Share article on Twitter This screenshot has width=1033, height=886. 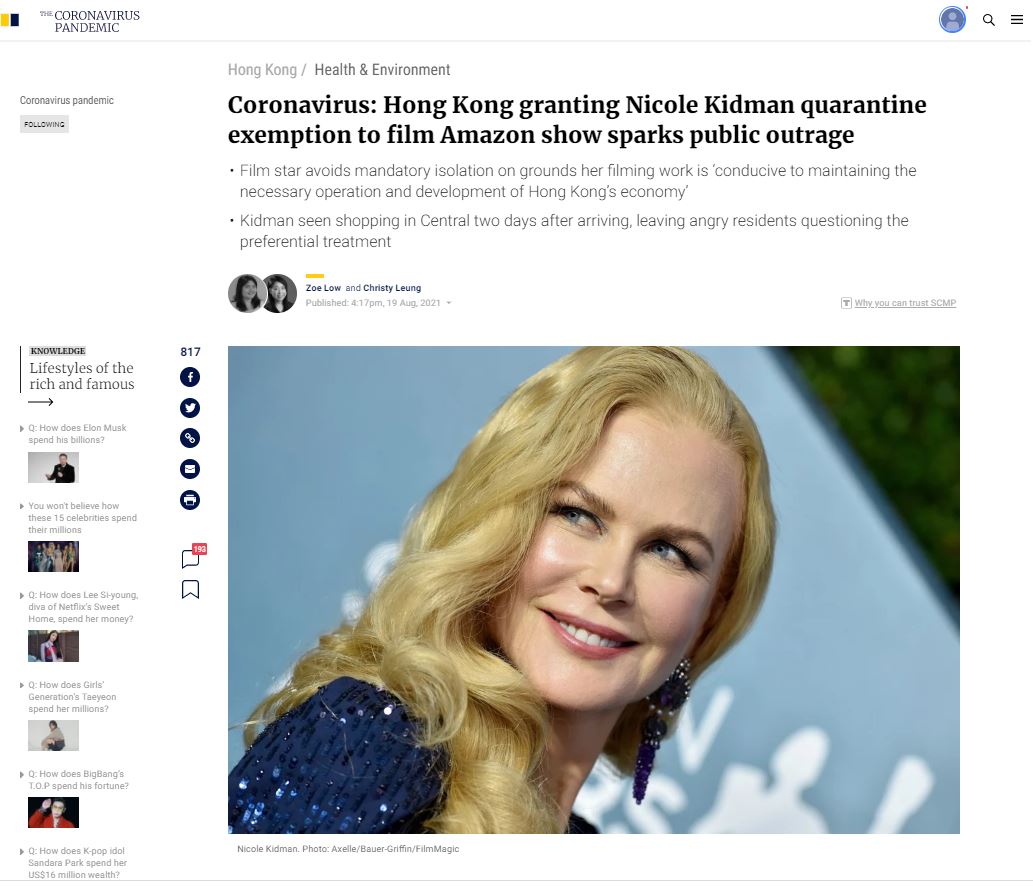pos(190,408)
